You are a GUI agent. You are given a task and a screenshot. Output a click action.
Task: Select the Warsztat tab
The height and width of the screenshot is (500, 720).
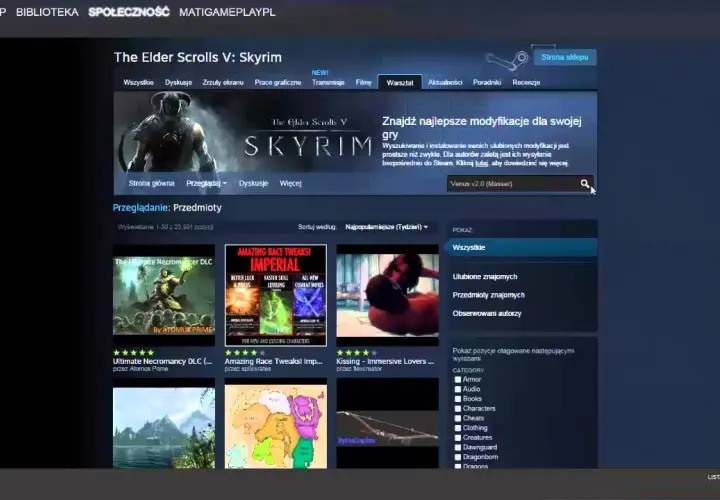click(399, 83)
